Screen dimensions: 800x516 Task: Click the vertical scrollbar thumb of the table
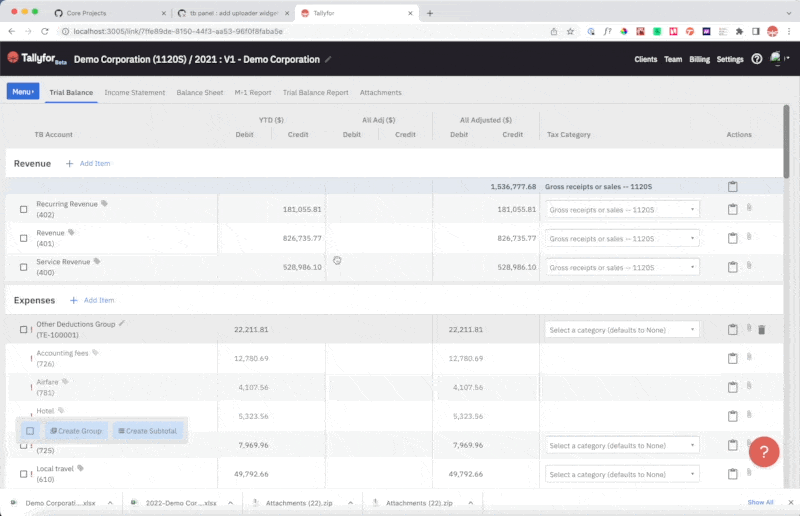coord(786,141)
